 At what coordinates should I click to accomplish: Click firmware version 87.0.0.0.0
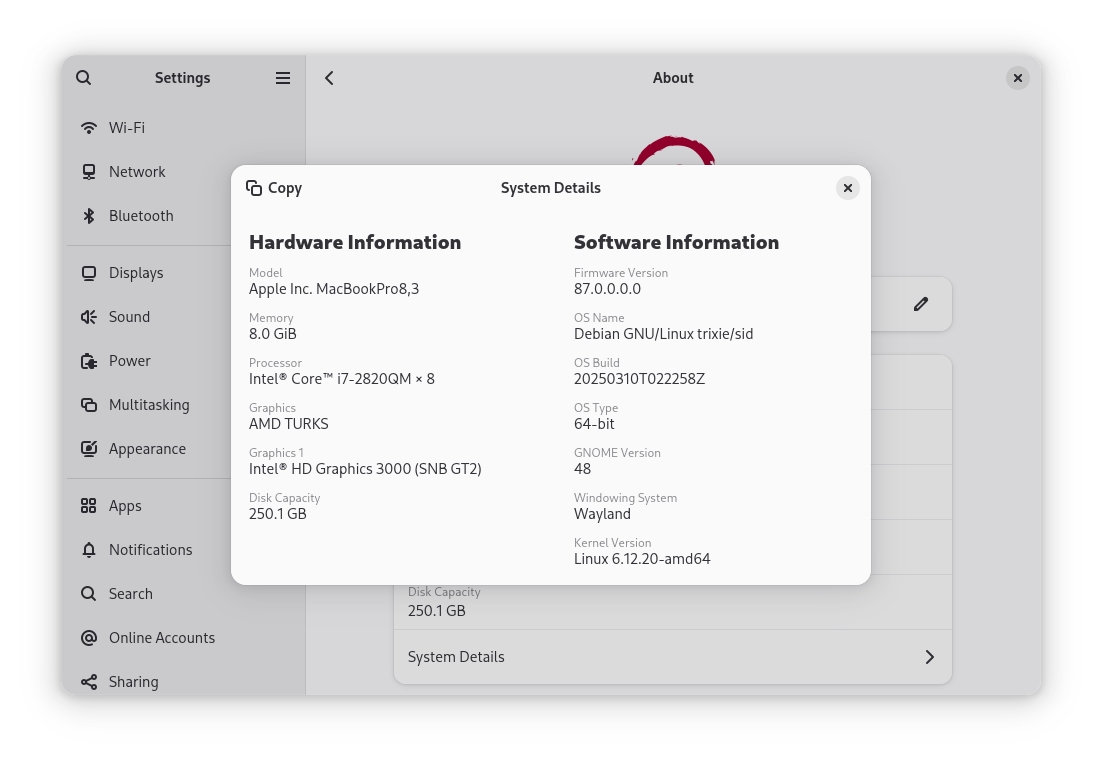coord(607,289)
